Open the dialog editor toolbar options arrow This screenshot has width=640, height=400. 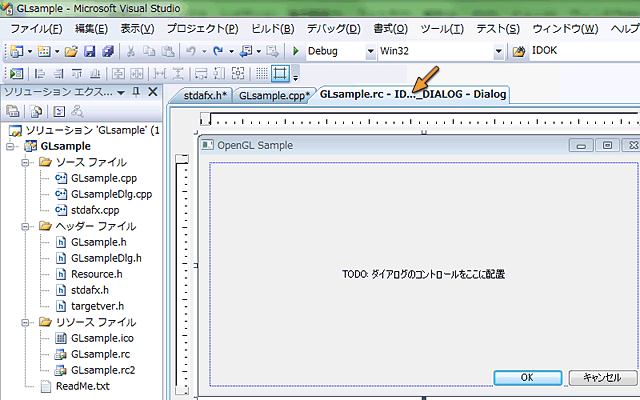pos(296,77)
